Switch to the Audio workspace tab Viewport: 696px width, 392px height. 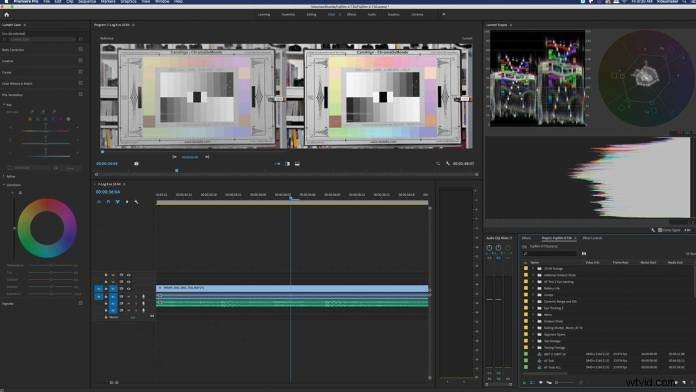(x=372, y=14)
